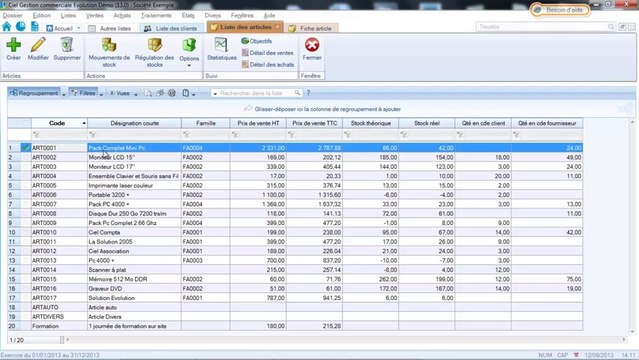Close the Liste des articles tab
Viewport: 639px width, 360px height.
pos(277,27)
